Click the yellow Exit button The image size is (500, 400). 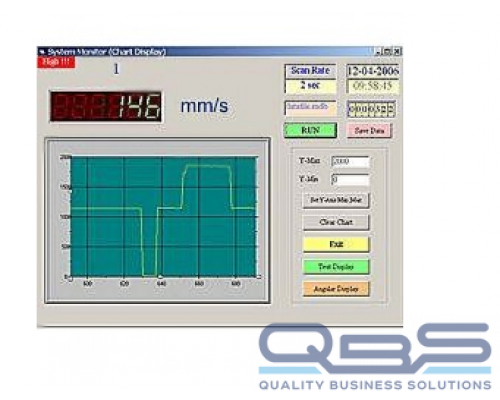pyautogui.click(x=336, y=244)
